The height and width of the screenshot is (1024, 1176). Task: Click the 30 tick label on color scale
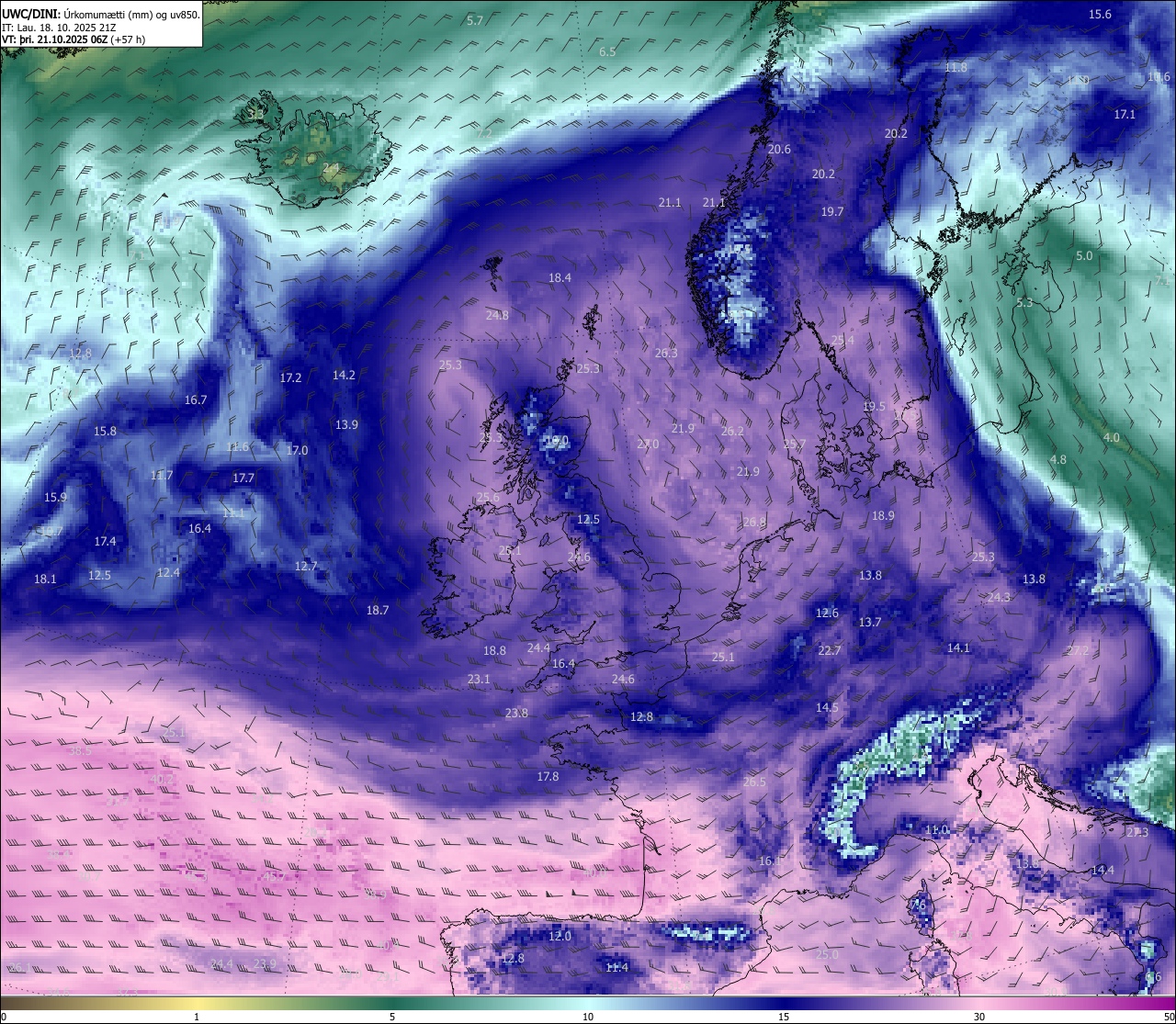click(x=979, y=1017)
